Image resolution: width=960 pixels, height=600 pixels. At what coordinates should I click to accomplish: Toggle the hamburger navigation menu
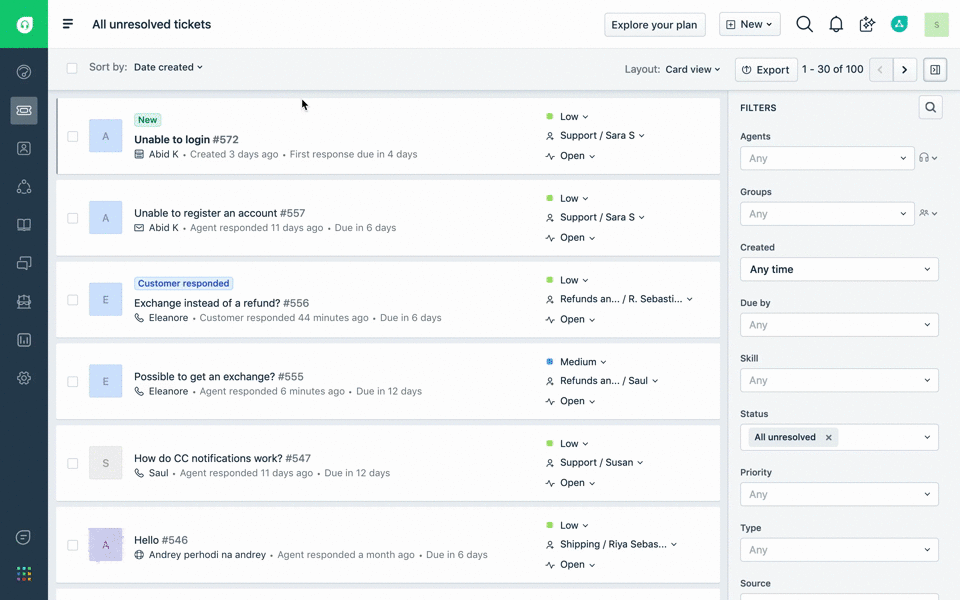(68, 24)
